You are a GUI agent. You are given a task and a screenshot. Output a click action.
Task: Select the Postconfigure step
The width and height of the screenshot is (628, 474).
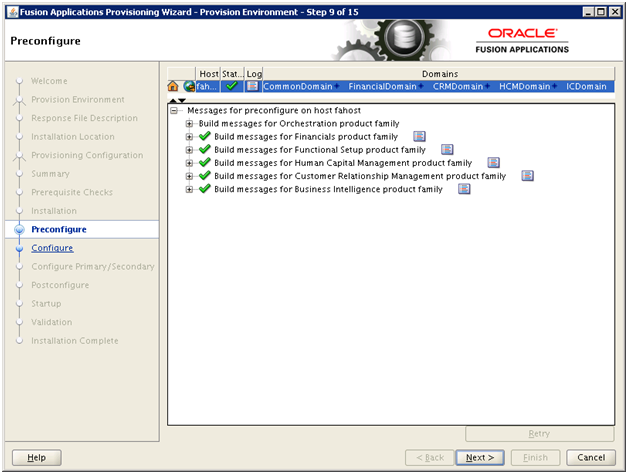coord(60,285)
